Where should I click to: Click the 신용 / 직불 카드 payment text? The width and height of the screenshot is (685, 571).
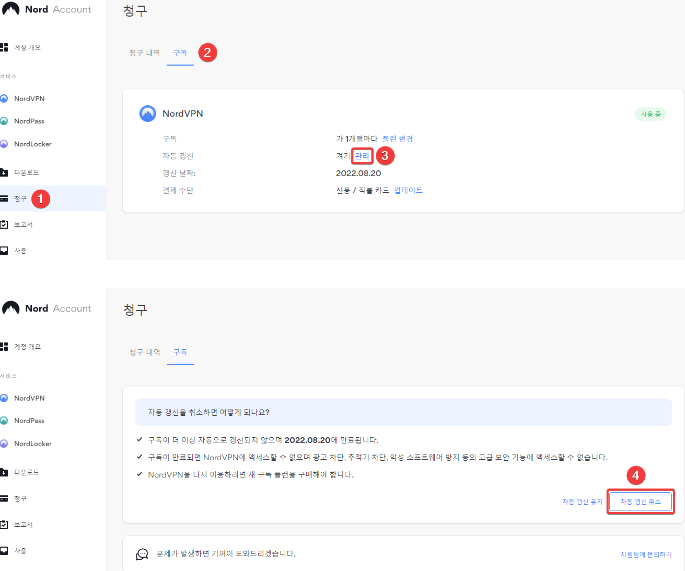362,190
